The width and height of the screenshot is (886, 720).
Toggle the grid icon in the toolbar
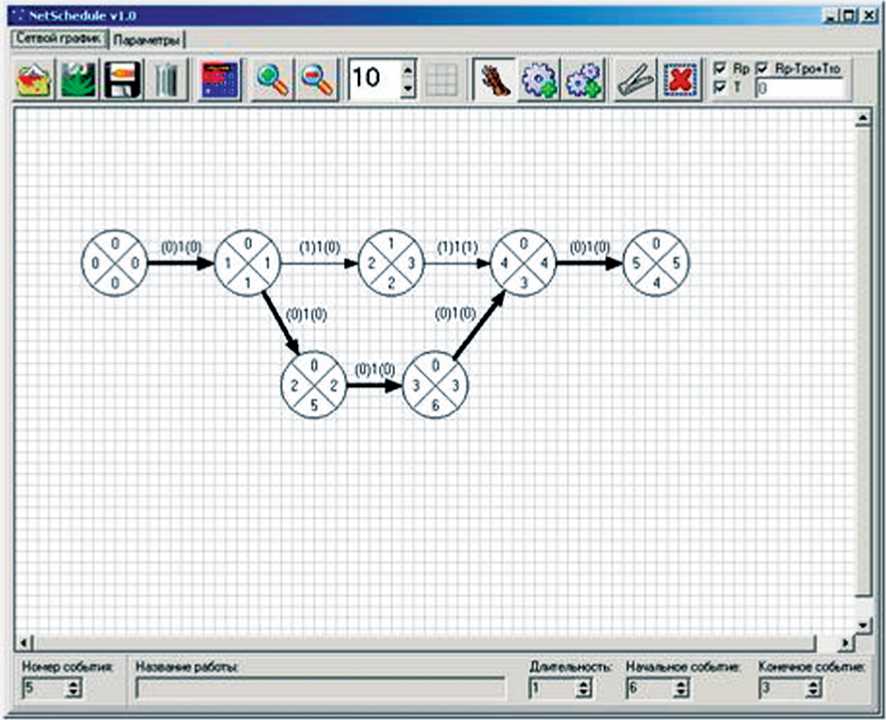(x=442, y=80)
